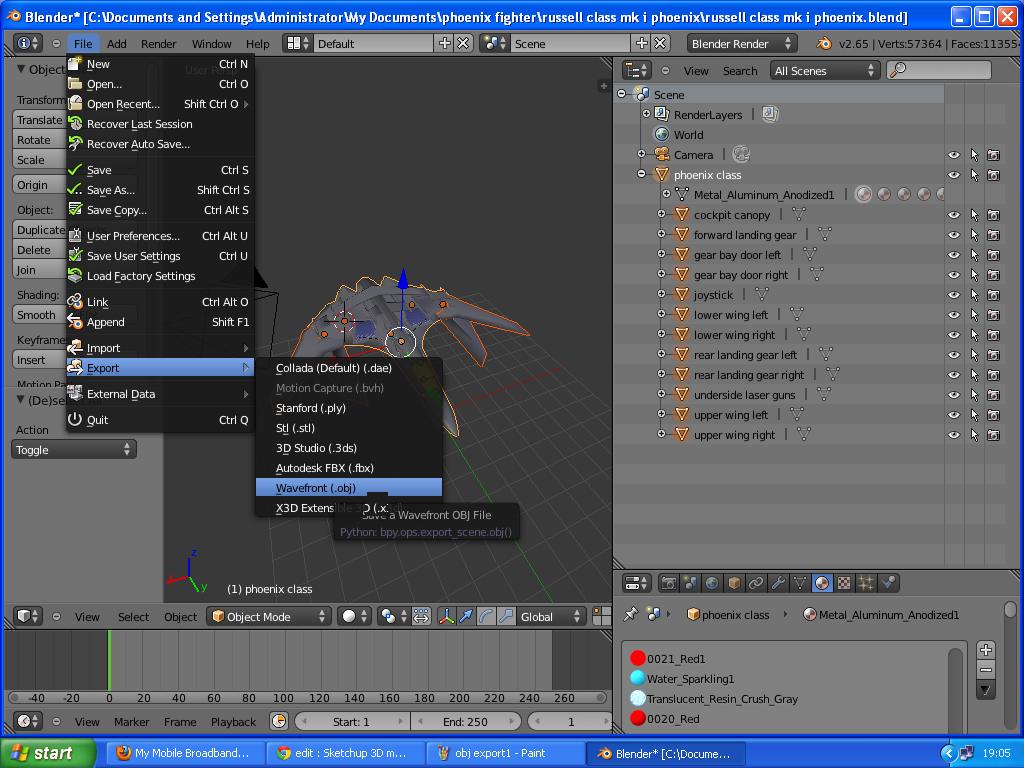Open the Modifiers wrench tab icon
Image resolution: width=1024 pixels, height=768 pixels.
coord(778,583)
